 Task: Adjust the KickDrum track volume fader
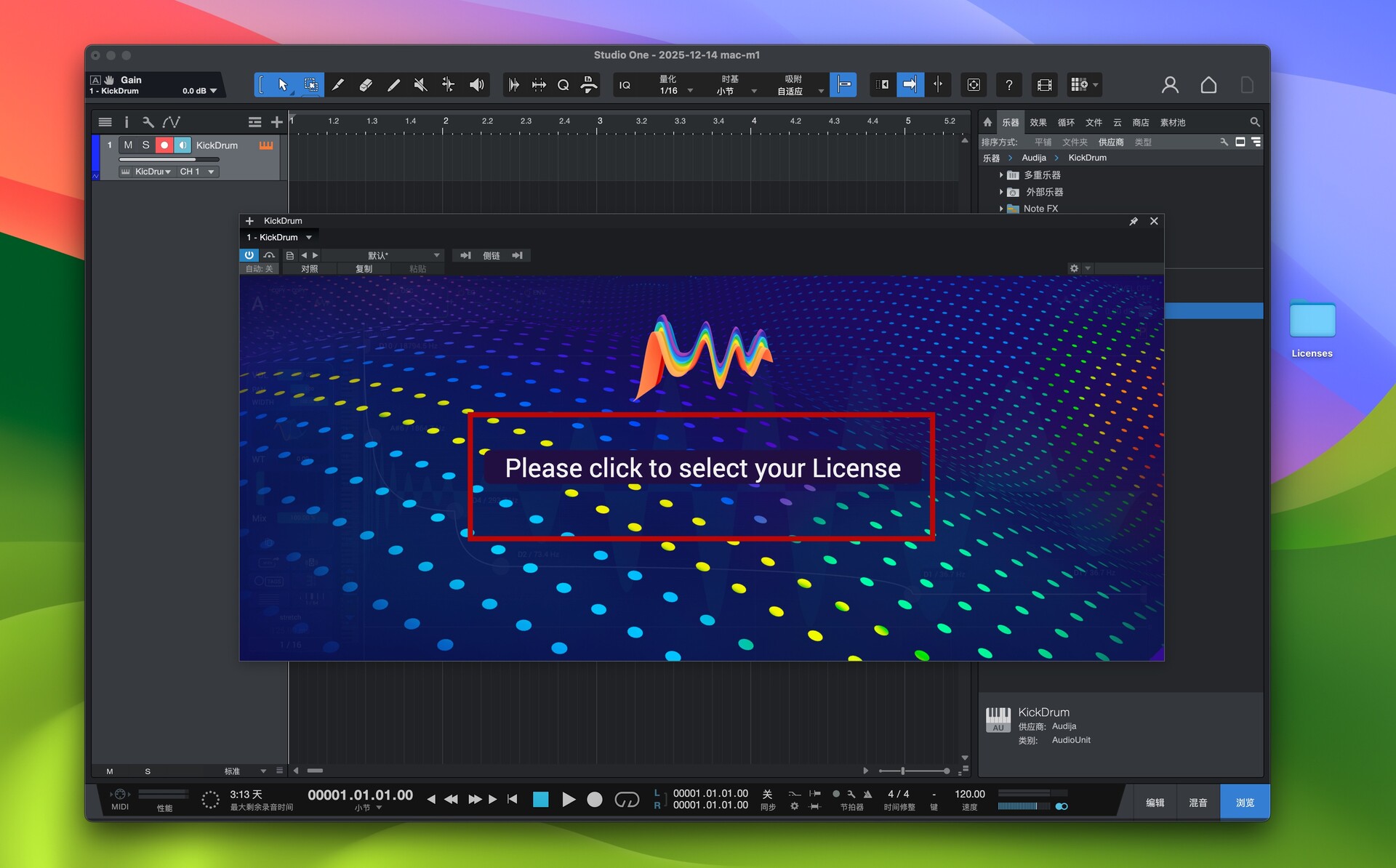click(x=158, y=159)
